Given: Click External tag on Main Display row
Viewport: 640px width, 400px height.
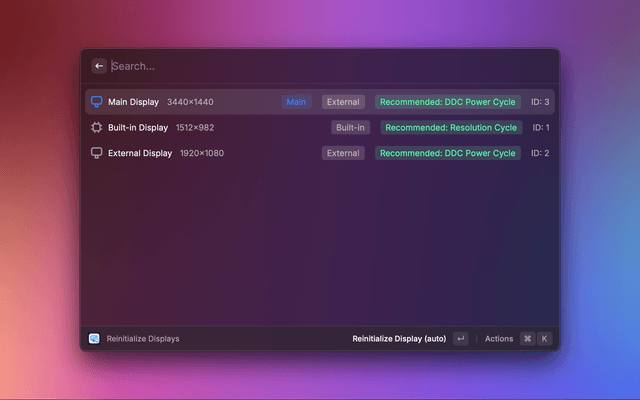Looking at the screenshot, I should click(x=343, y=102).
